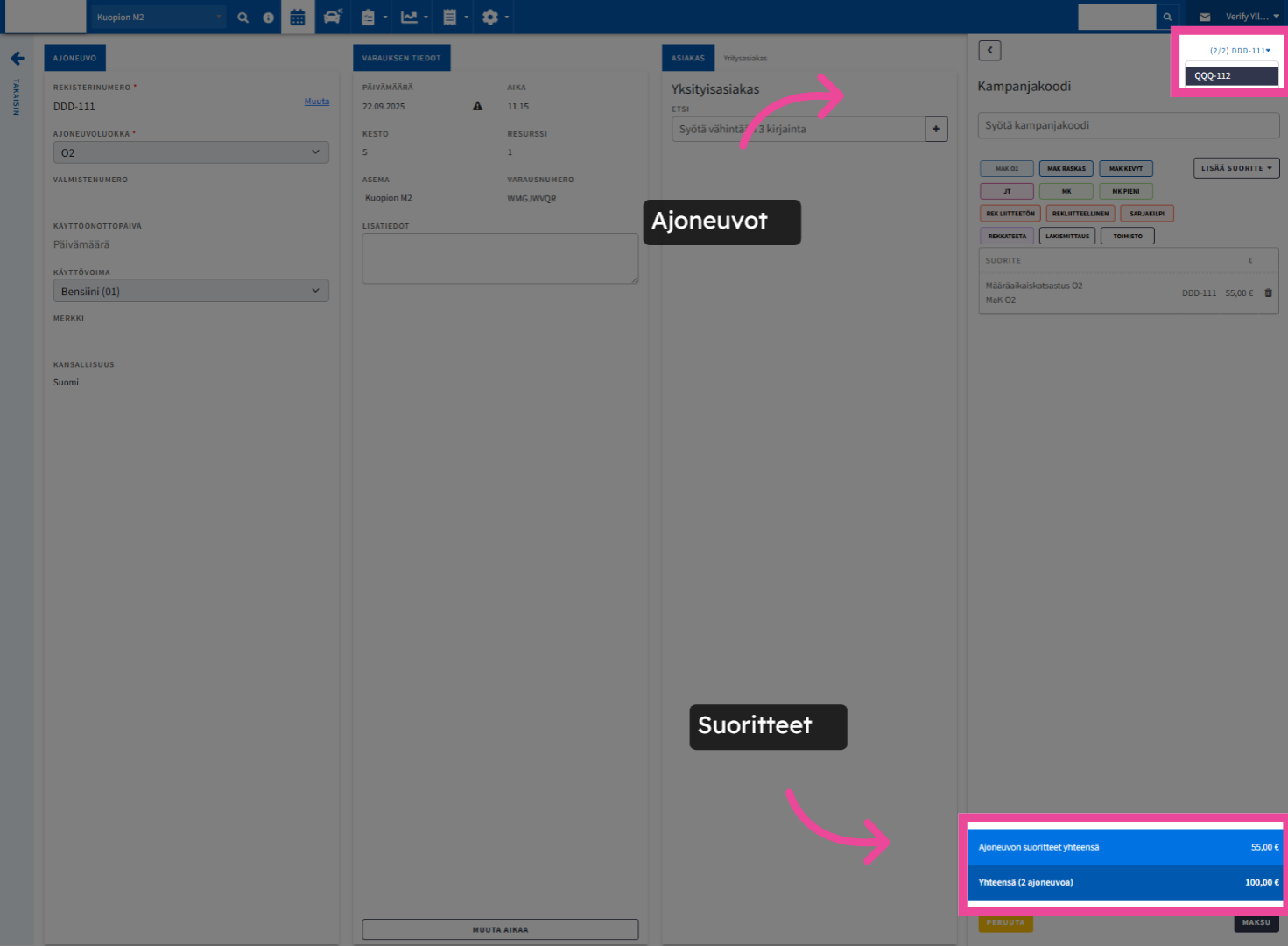Click the Muuta aikaa button
Image resolution: width=1288 pixels, height=946 pixels.
point(500,929)
